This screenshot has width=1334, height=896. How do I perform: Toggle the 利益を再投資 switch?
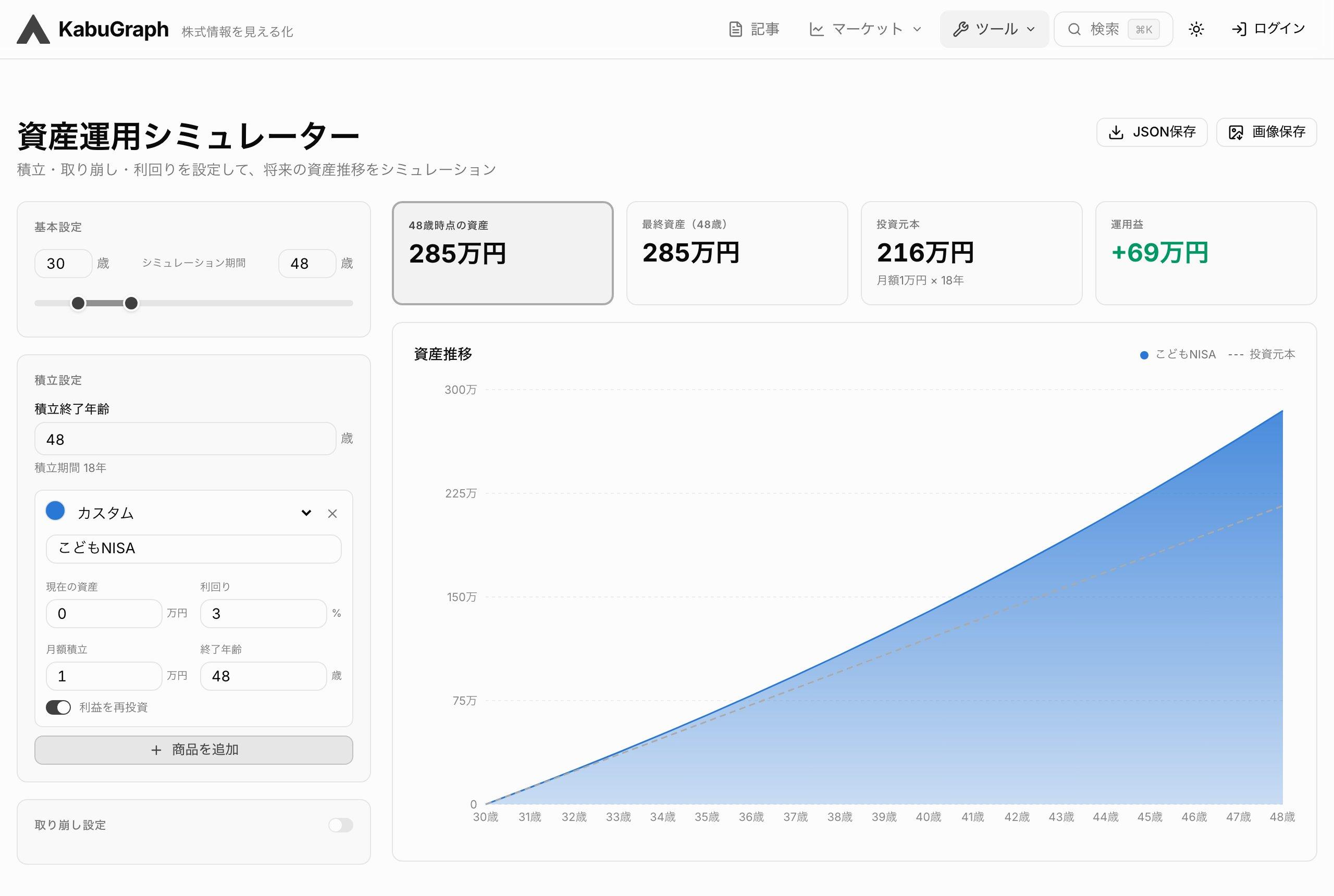[x=58, y=707]
